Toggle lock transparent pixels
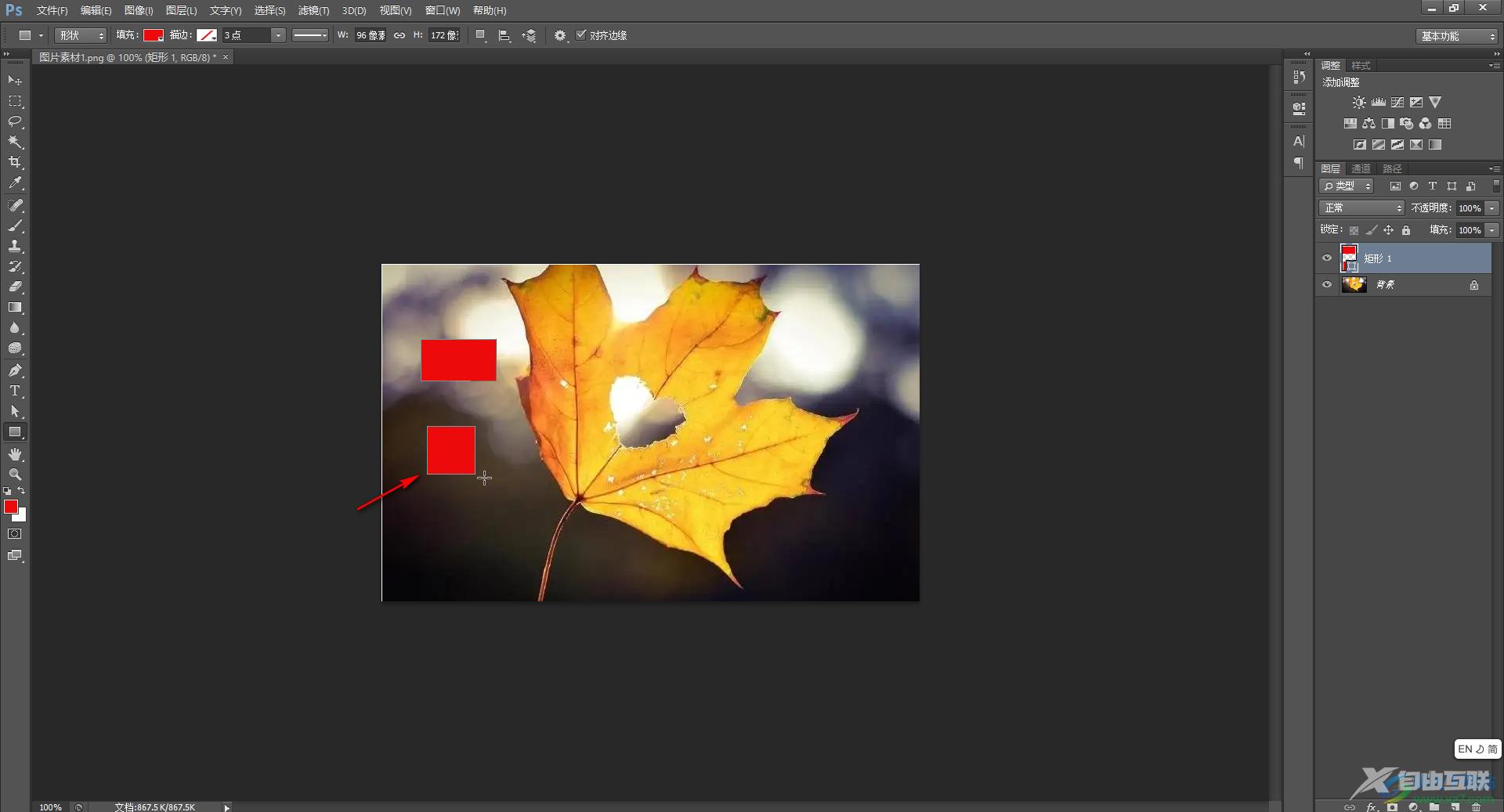The height and width of the screenshot is (812, 1504). 1354,230
